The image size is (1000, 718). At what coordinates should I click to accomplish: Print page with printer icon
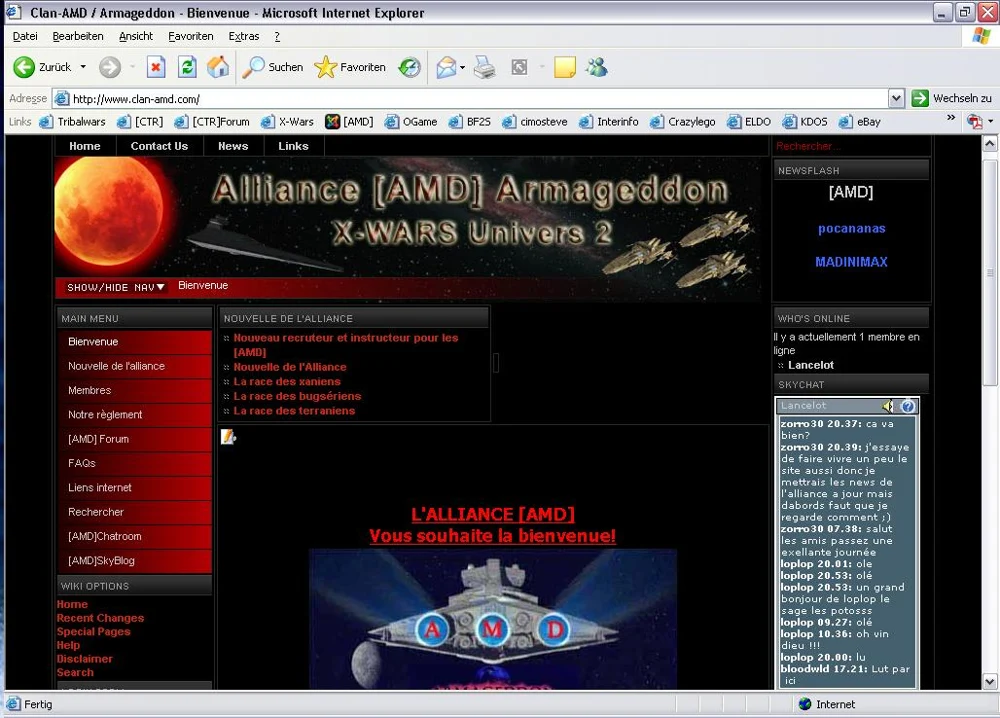[485, 67]
